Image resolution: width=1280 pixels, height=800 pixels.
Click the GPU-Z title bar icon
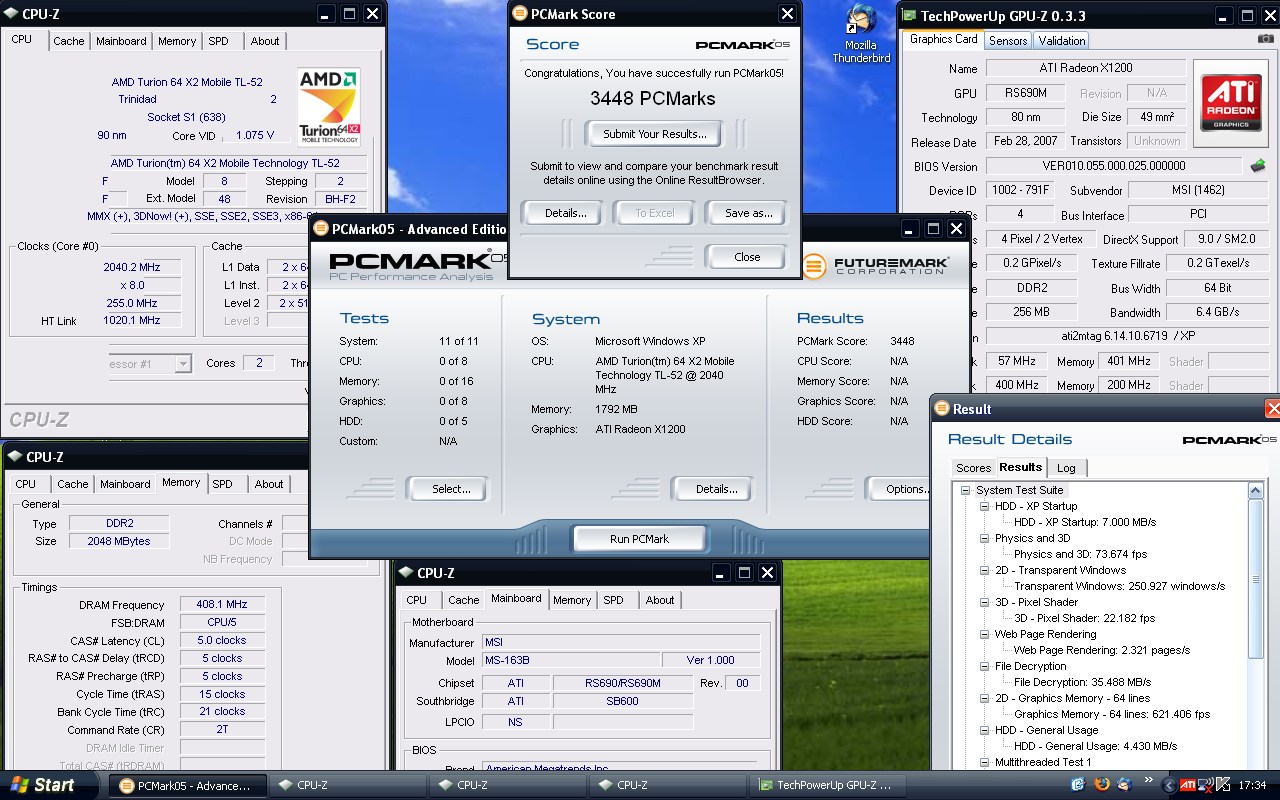909,16
